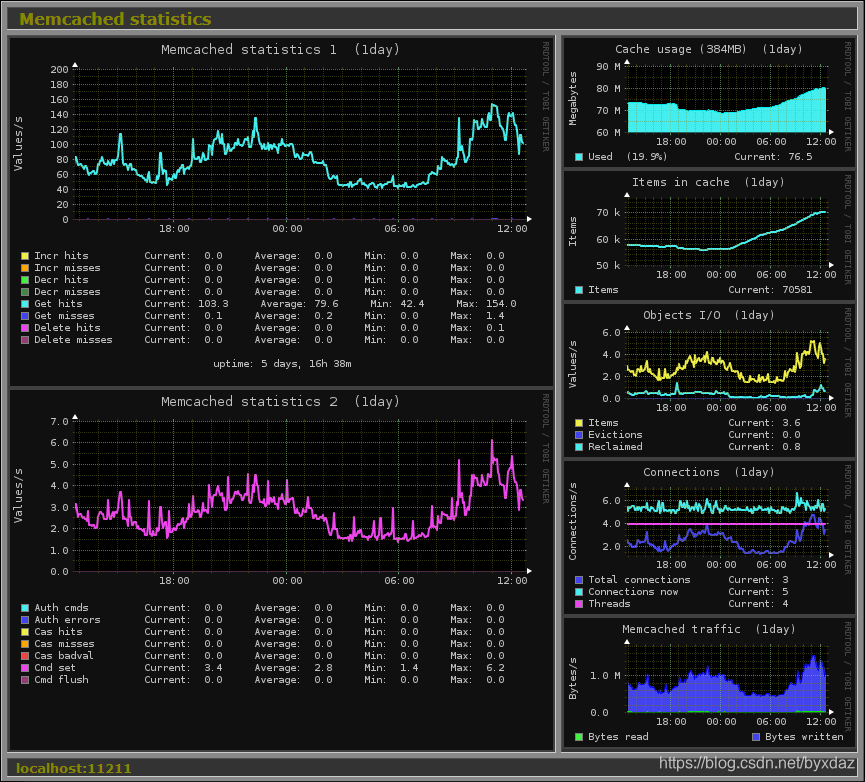The image size is (865, 782).
Task: Click the Objects I/O (1day) title
Action: 709,315
